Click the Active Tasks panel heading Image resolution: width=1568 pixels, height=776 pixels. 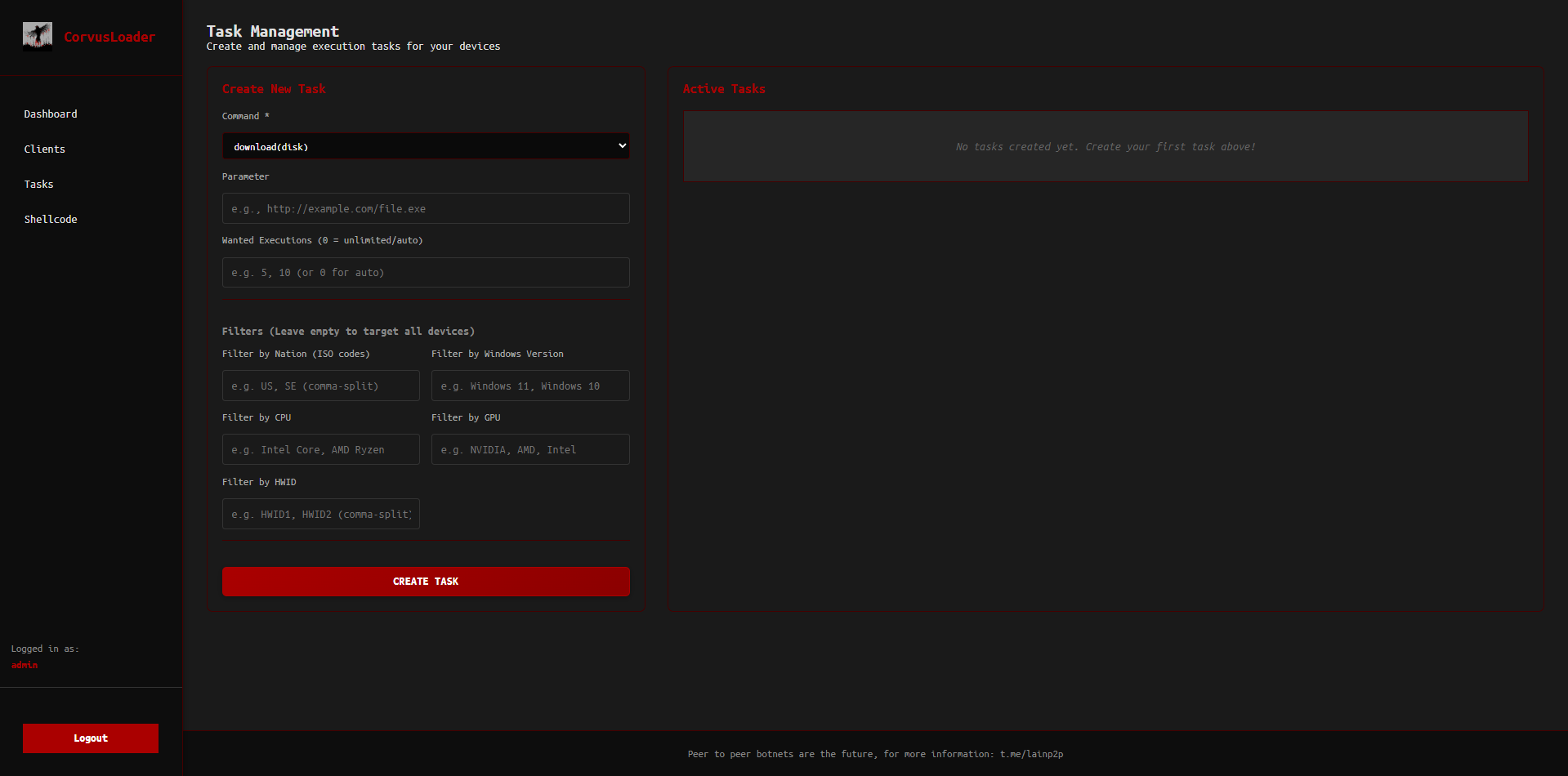coord(724,89)
